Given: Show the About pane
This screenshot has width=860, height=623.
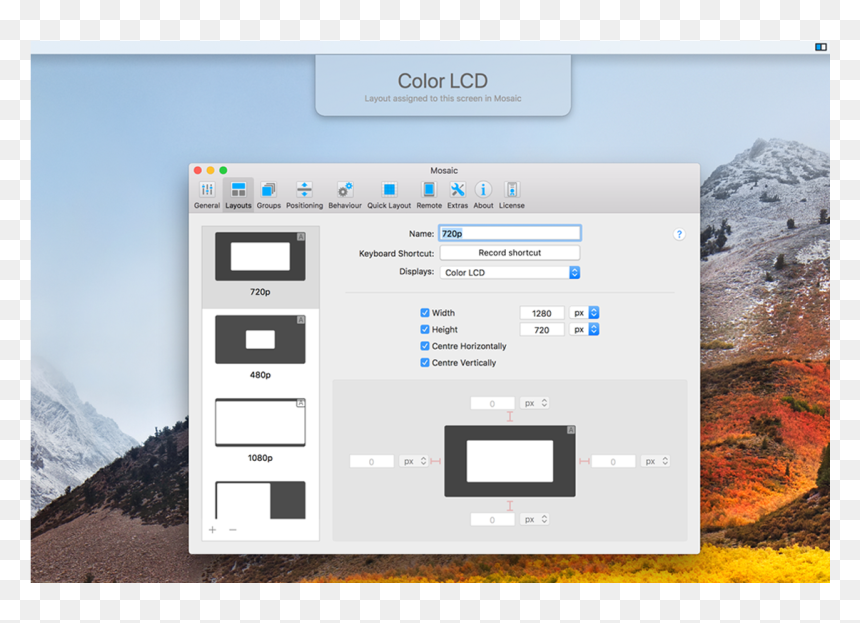Looking at the screenshot, I should (483, 195).
